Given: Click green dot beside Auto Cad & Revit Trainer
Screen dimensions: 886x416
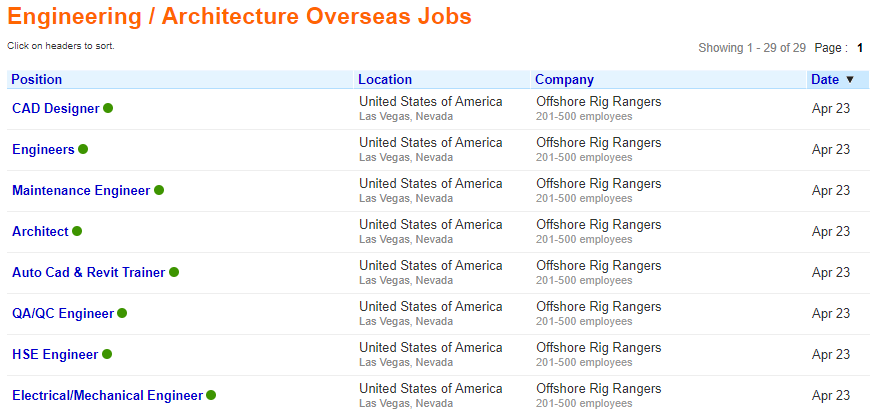Looking at the screenshot, I should 174,272.
